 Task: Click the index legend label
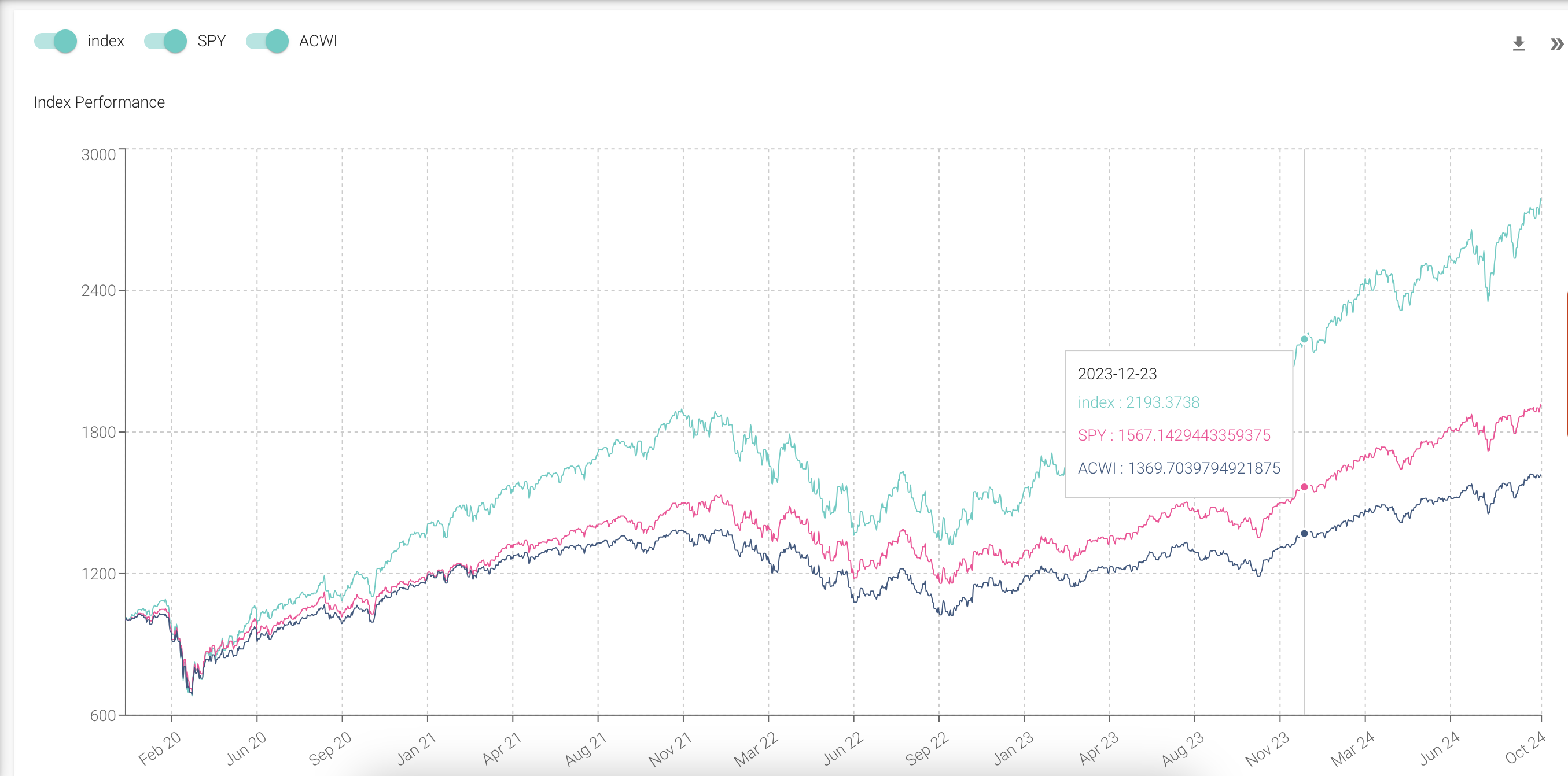pyautogui.click(x=106, y=42)
